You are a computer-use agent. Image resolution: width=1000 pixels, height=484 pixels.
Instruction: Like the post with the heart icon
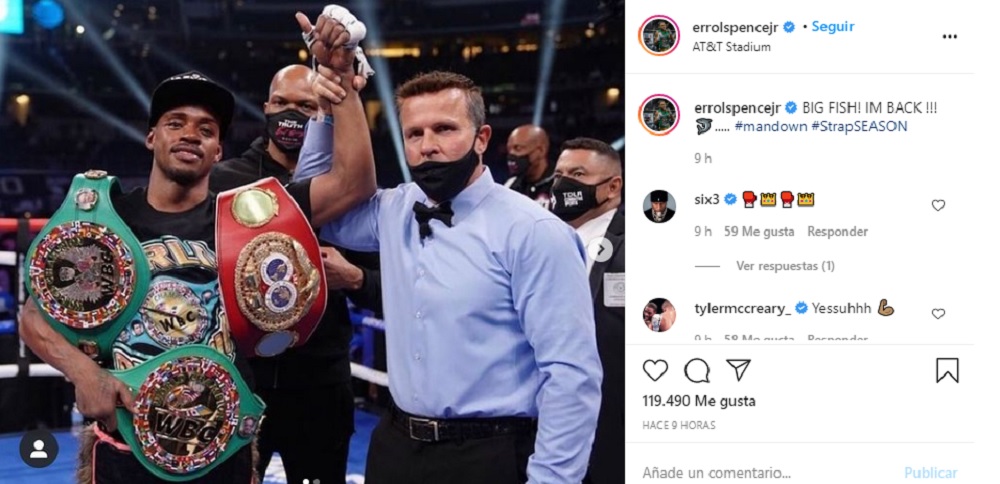pos(655,370)
